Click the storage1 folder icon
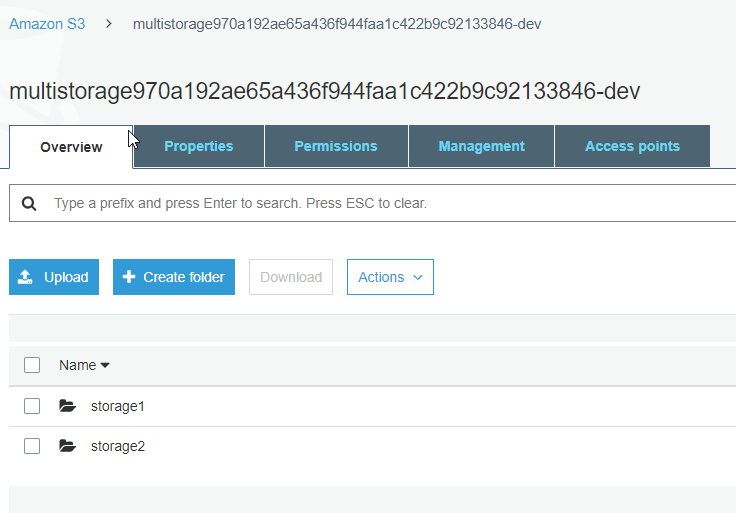This screenshot has width=736, height=513. tap(68, 406)
